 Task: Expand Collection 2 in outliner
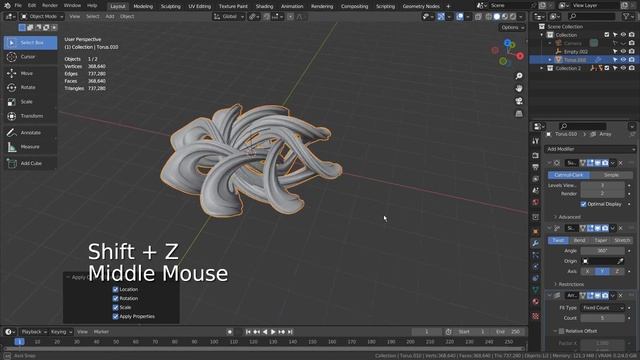click(x=542, y=68)
